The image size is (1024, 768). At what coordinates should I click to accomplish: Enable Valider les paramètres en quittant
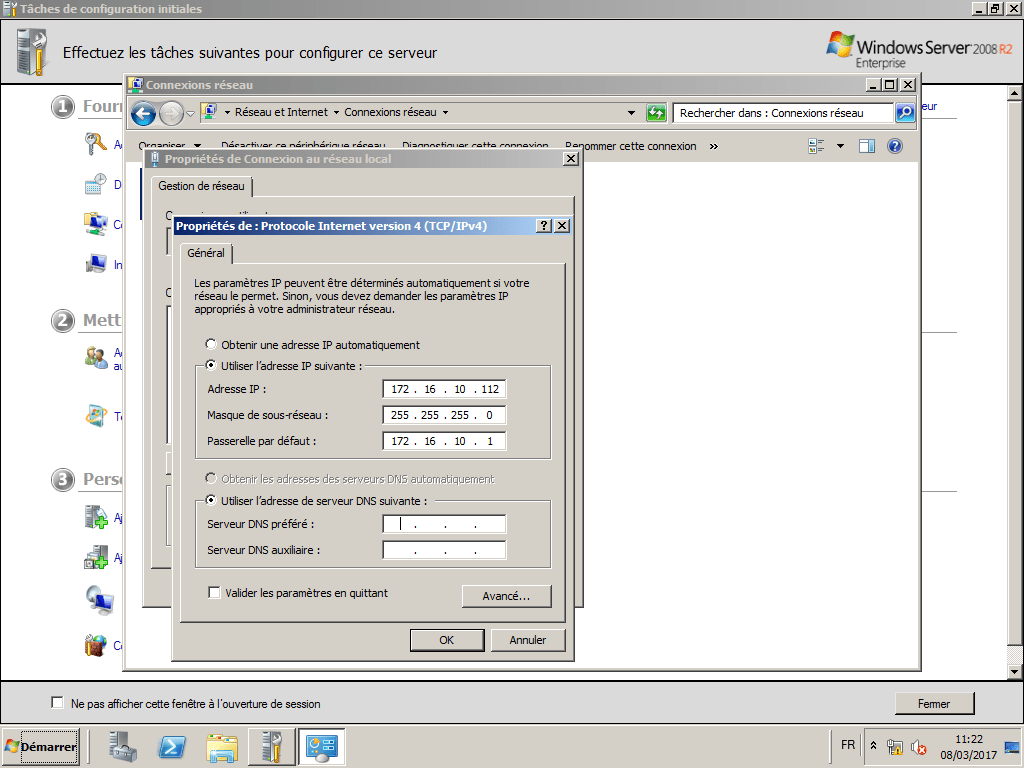coord(214,592)
